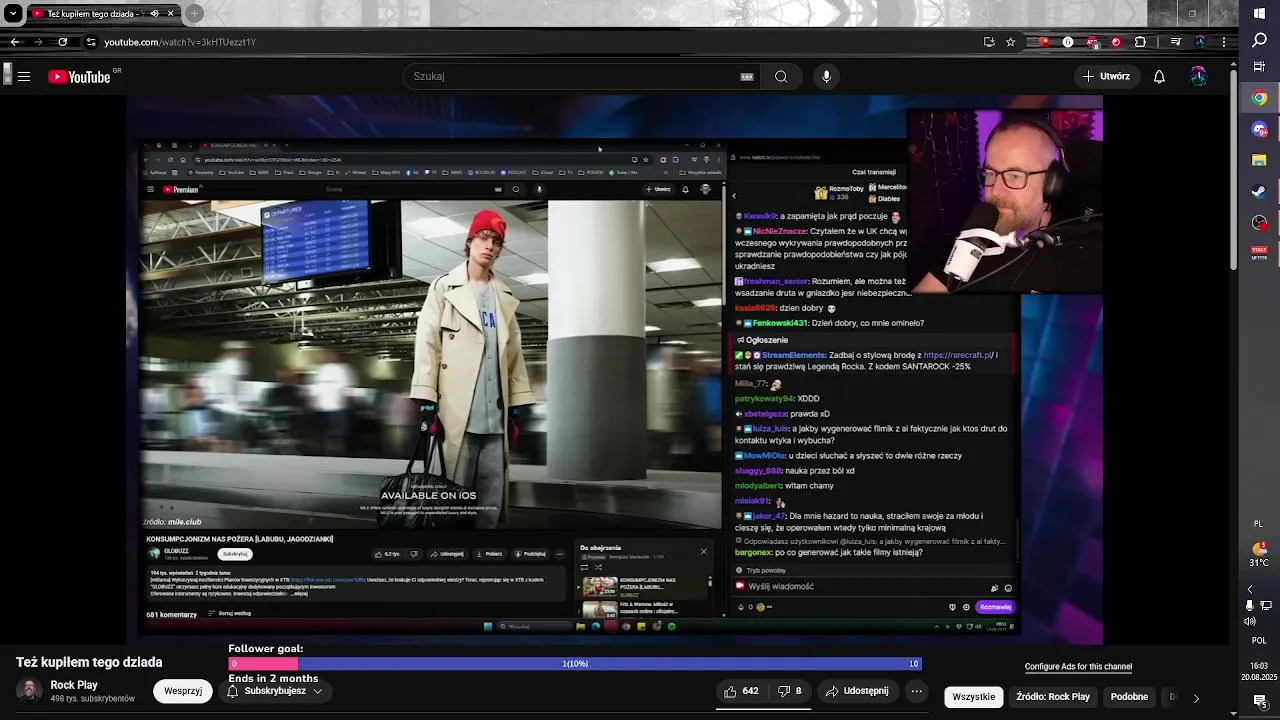Open the Rock Play channel name link
1280x720 pixels.
click(x=74, y=685)
